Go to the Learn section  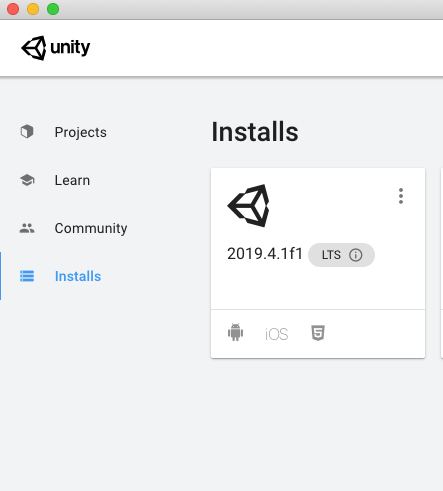tap(72, 180)
